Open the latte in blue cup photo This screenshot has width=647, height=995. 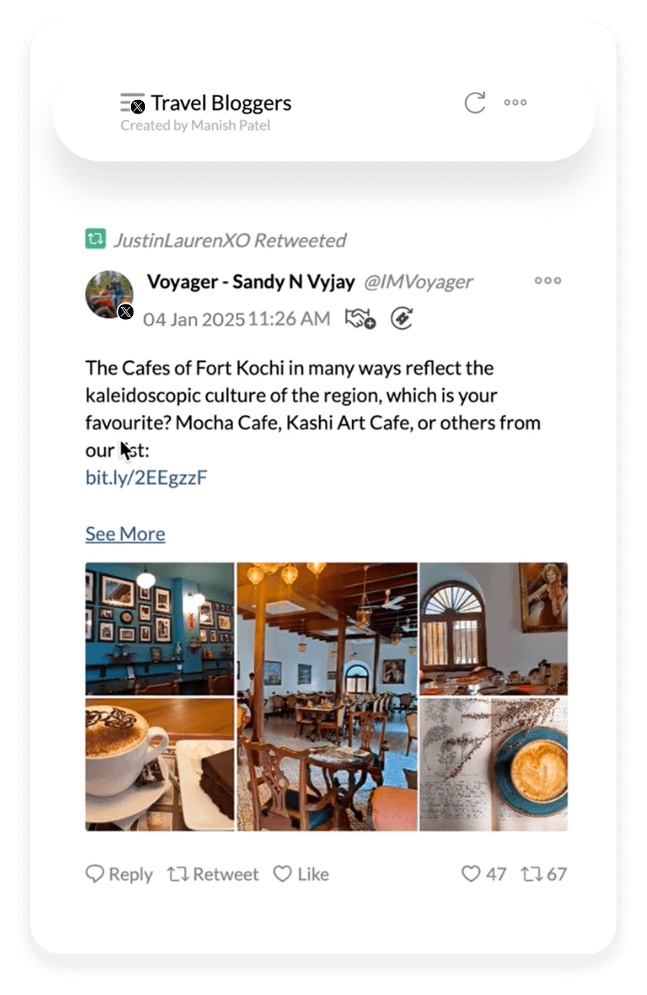pyautogui.click(x=493, y=765)
